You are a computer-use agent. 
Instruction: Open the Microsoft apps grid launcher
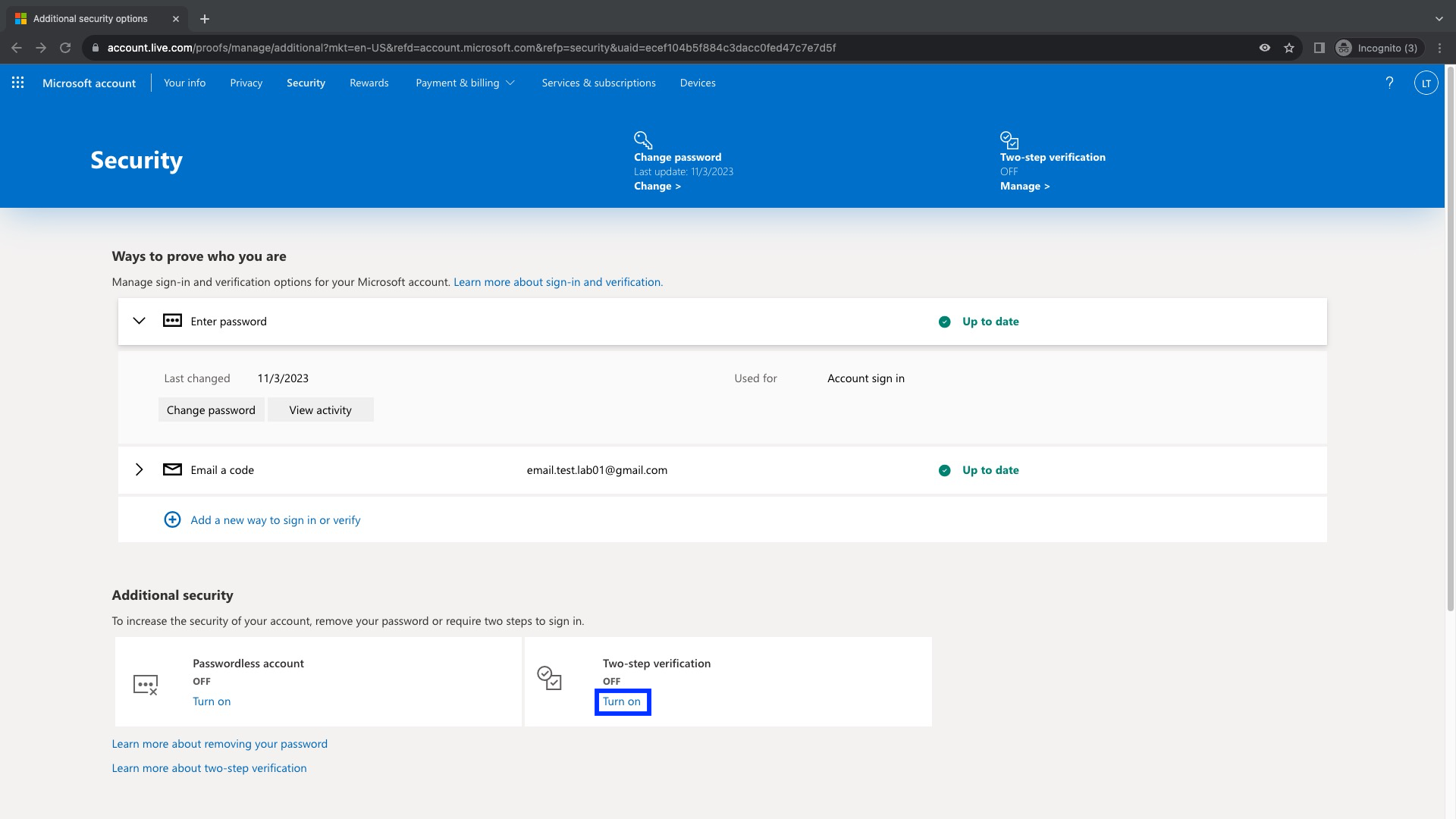point(18,83)
